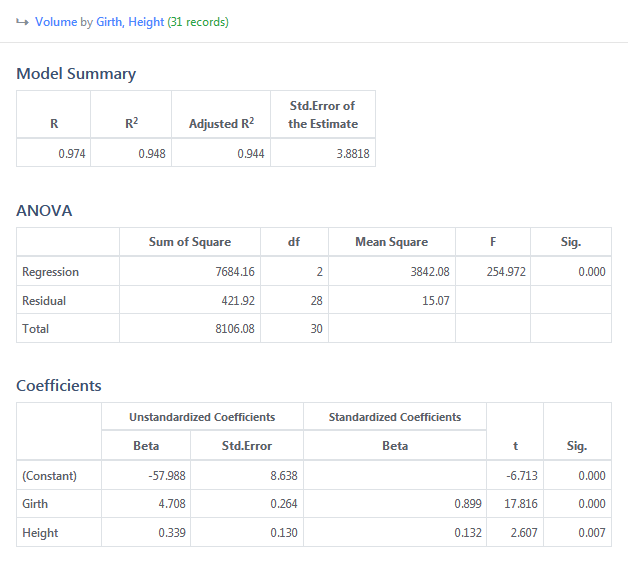This screenshot has height=575, width=628.
Task: Select the Residual row label
Action: pyautogui.click(x=44, y=301)
